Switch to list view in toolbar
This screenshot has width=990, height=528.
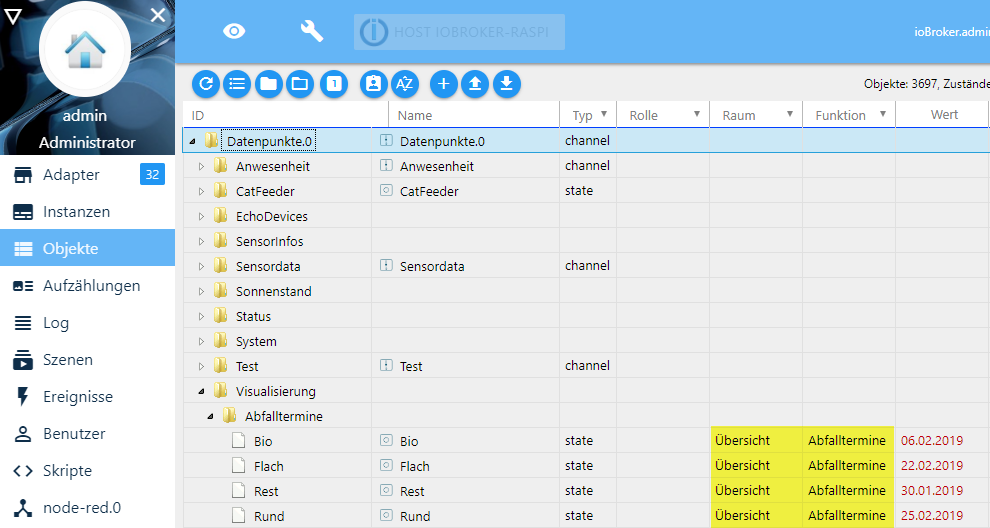pyautogui.click(x=237, y=84)
